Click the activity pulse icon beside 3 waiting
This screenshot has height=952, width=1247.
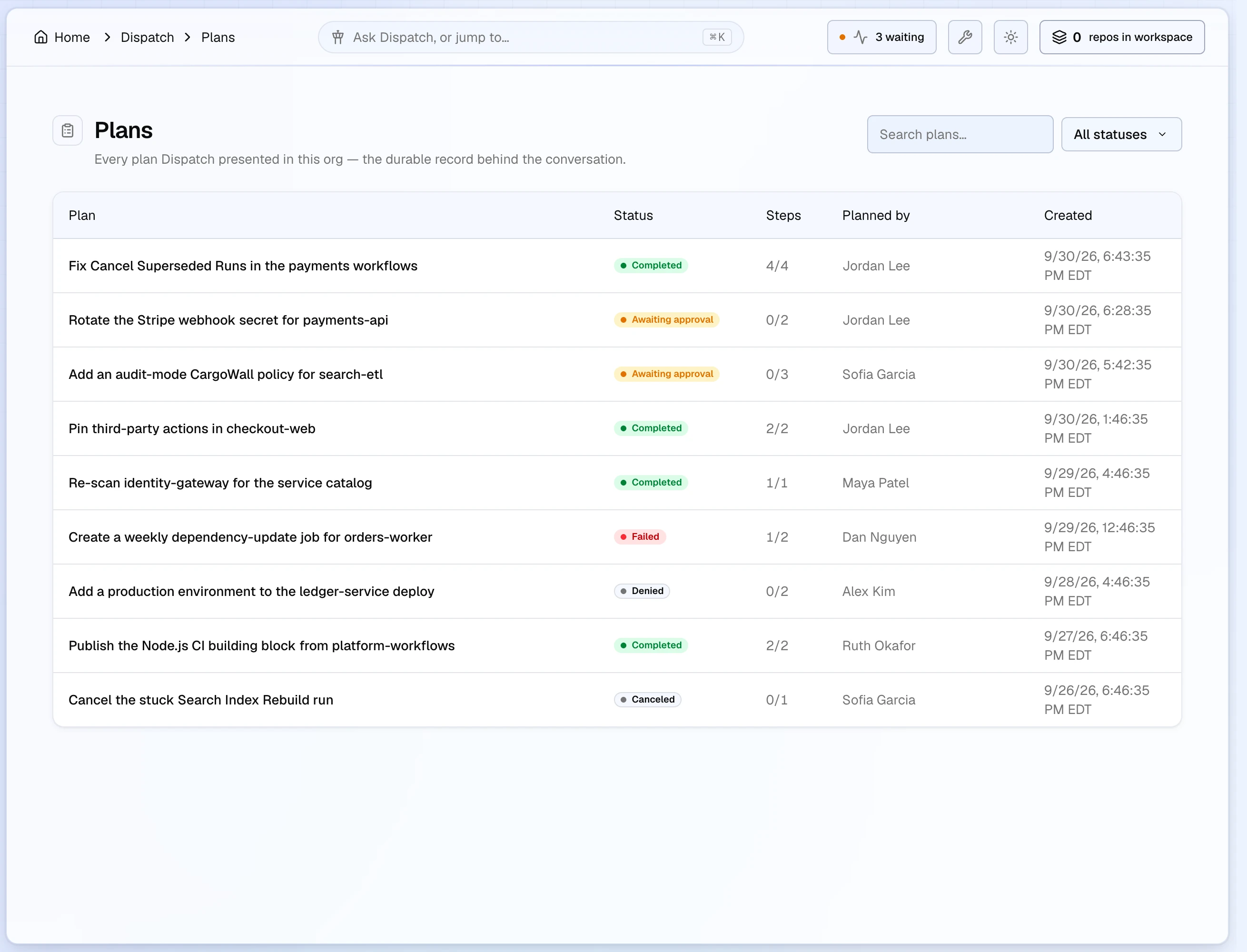861,38
